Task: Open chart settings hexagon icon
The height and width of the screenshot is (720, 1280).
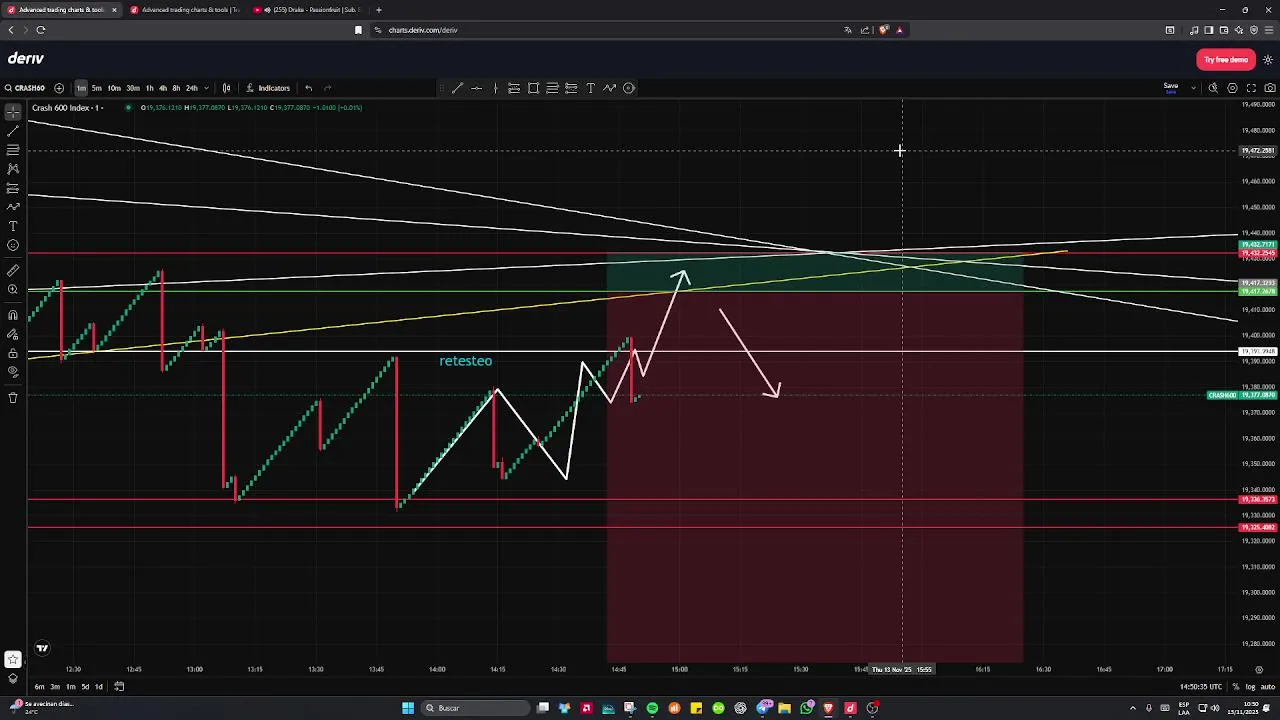Action: (1232, 88)
